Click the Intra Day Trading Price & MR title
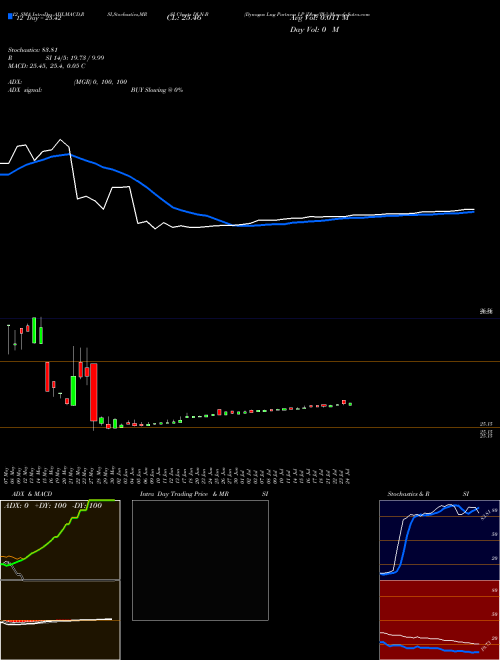 tap(184, 494)
